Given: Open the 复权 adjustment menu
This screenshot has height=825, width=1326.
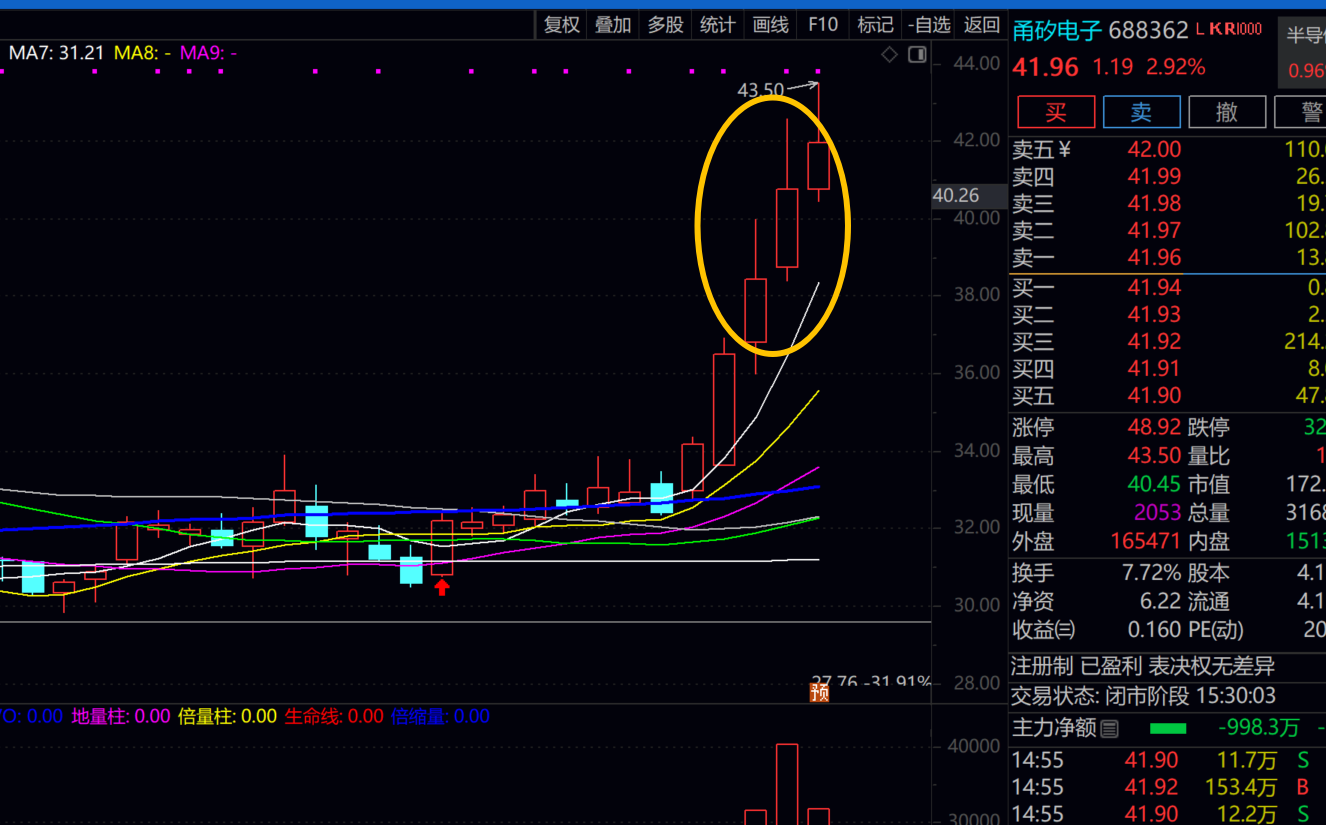Looking at the screenshot, I should [x=561, y=25].
